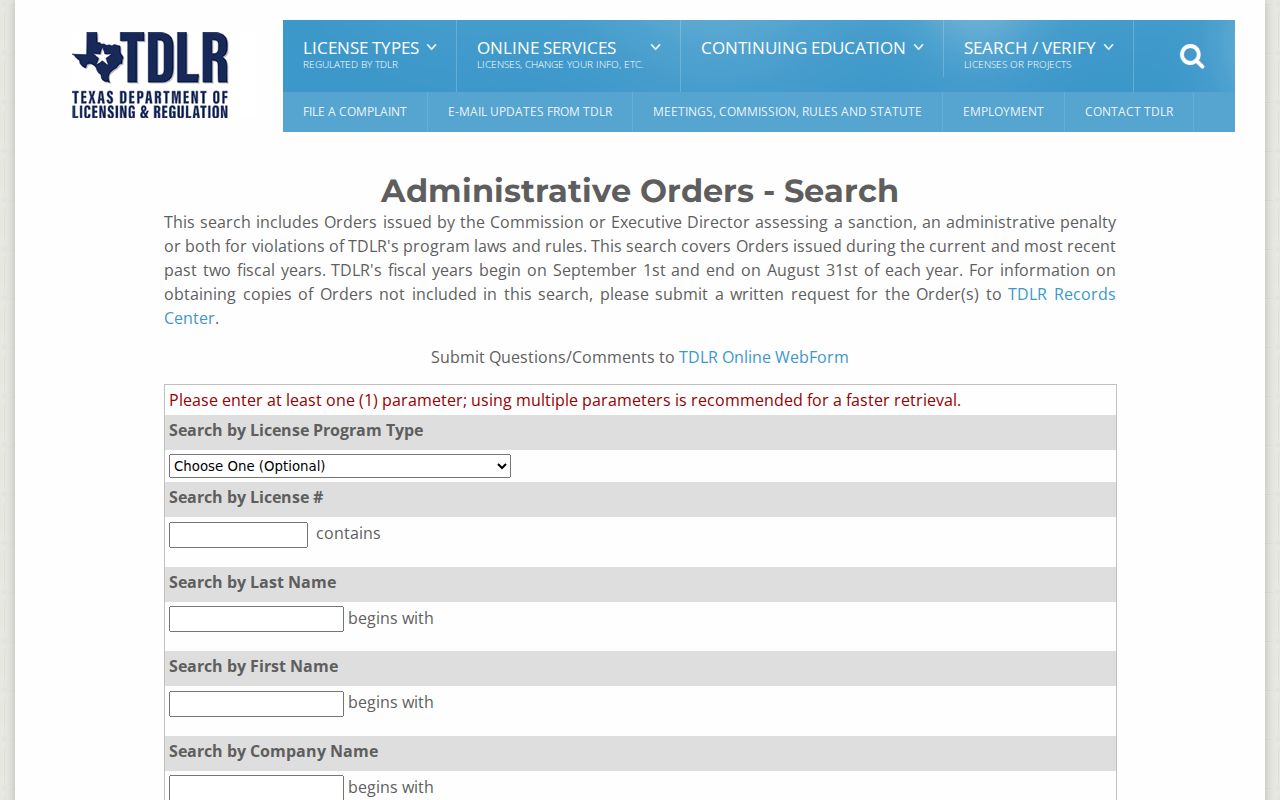Go to the Employment page
The height and width of the screenshot is (800, 1280).
1003,112
